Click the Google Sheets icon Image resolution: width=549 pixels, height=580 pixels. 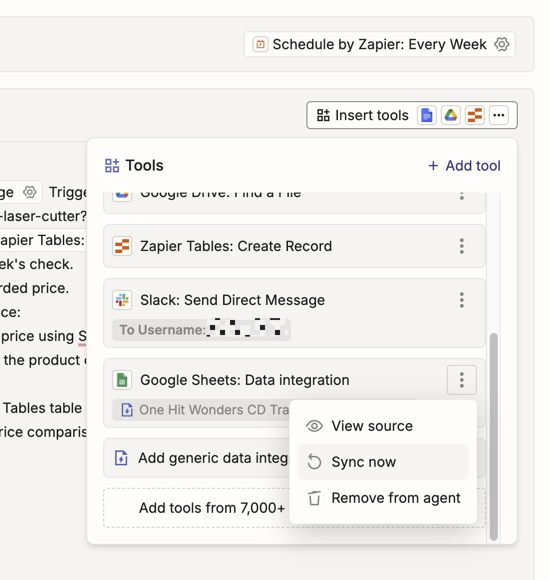tap(122, 380)
